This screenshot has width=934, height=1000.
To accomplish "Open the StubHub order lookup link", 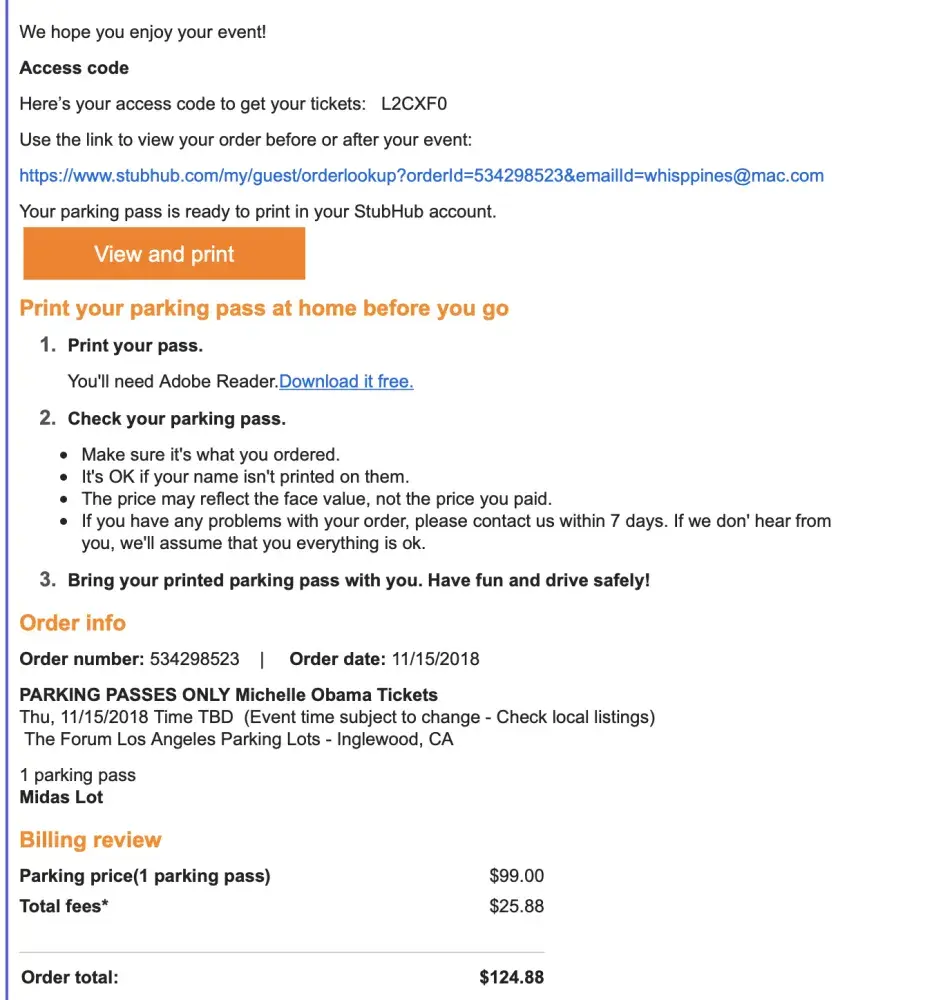I will 421,176.
